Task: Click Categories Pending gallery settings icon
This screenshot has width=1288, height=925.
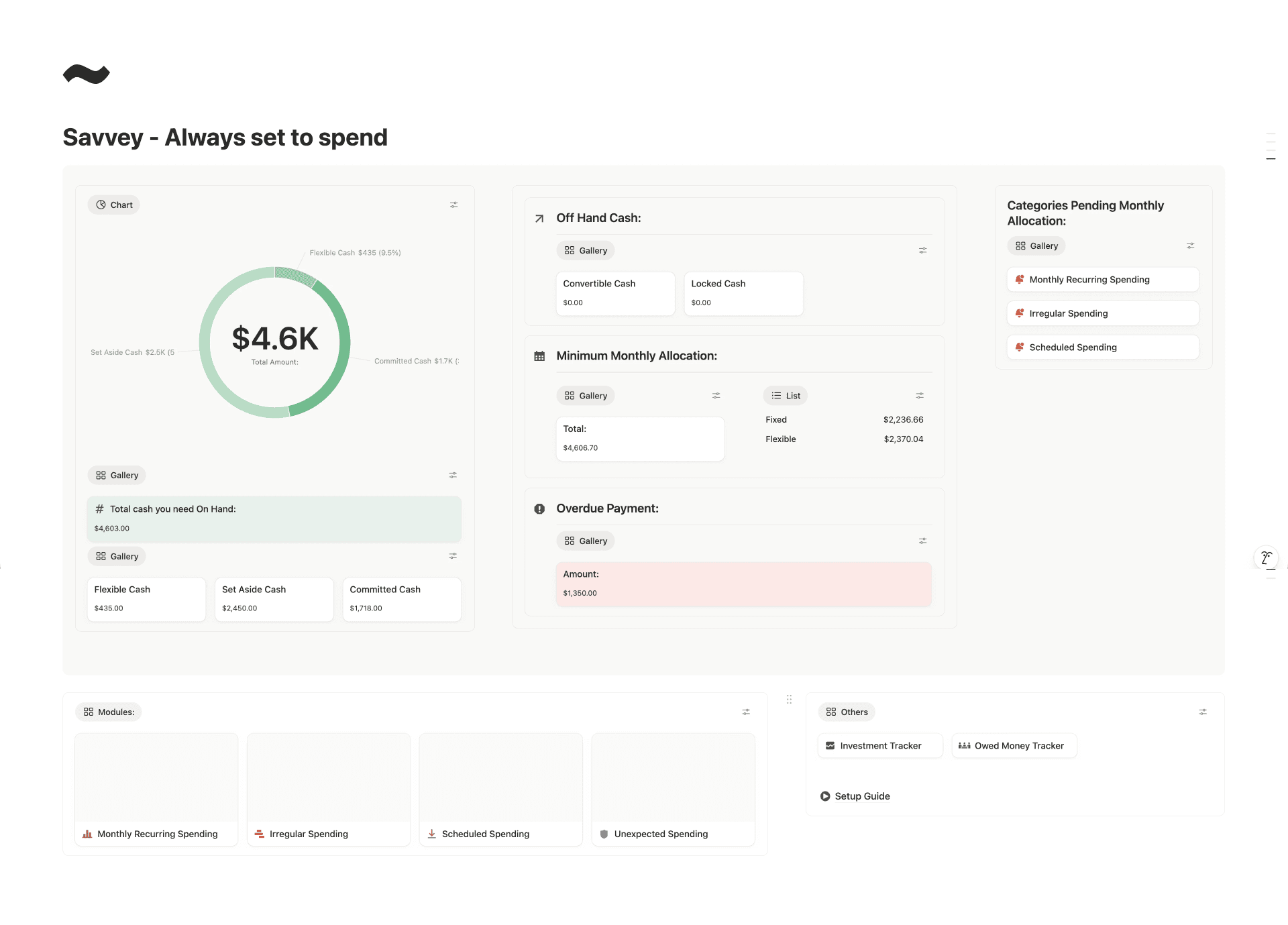Action: [1190, 246]
